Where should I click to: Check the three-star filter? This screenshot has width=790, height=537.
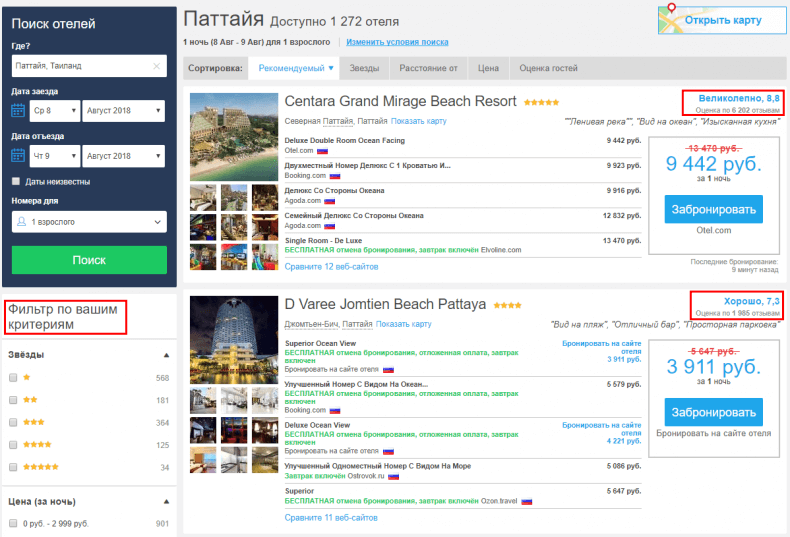(x=13, y=423)
